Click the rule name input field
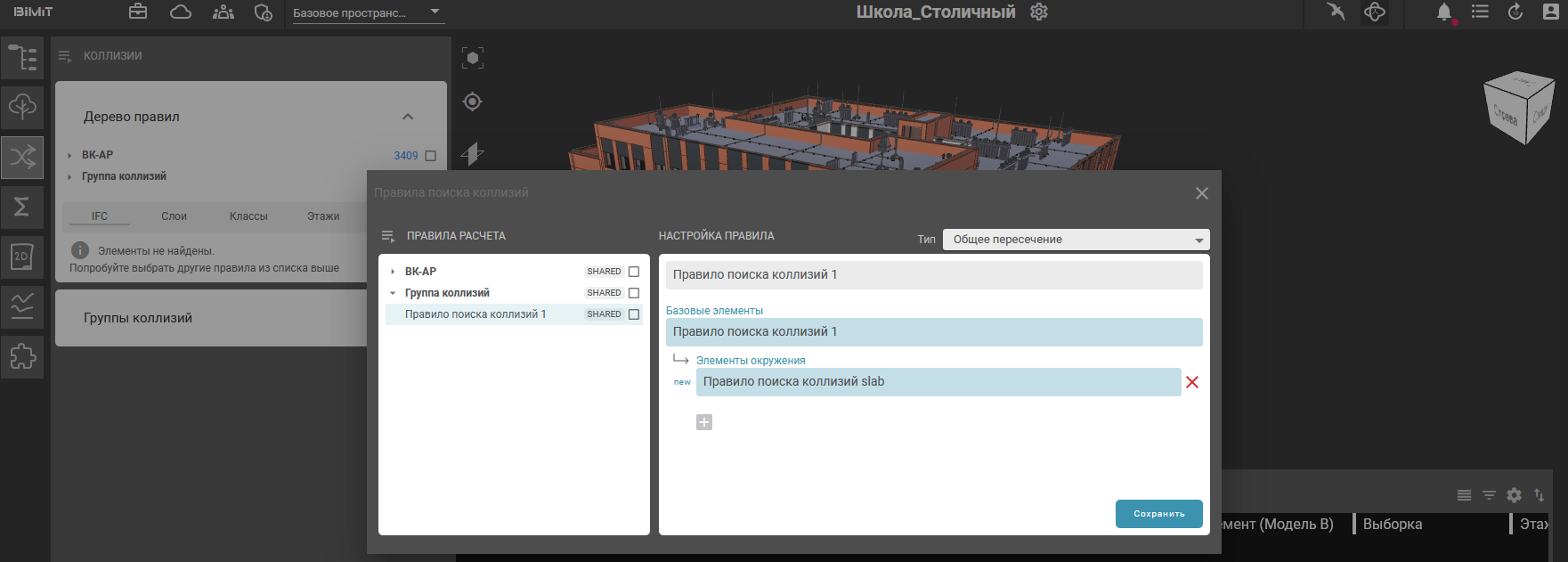This screenshot has height=562, width=1568. click(x=933, y=275)
